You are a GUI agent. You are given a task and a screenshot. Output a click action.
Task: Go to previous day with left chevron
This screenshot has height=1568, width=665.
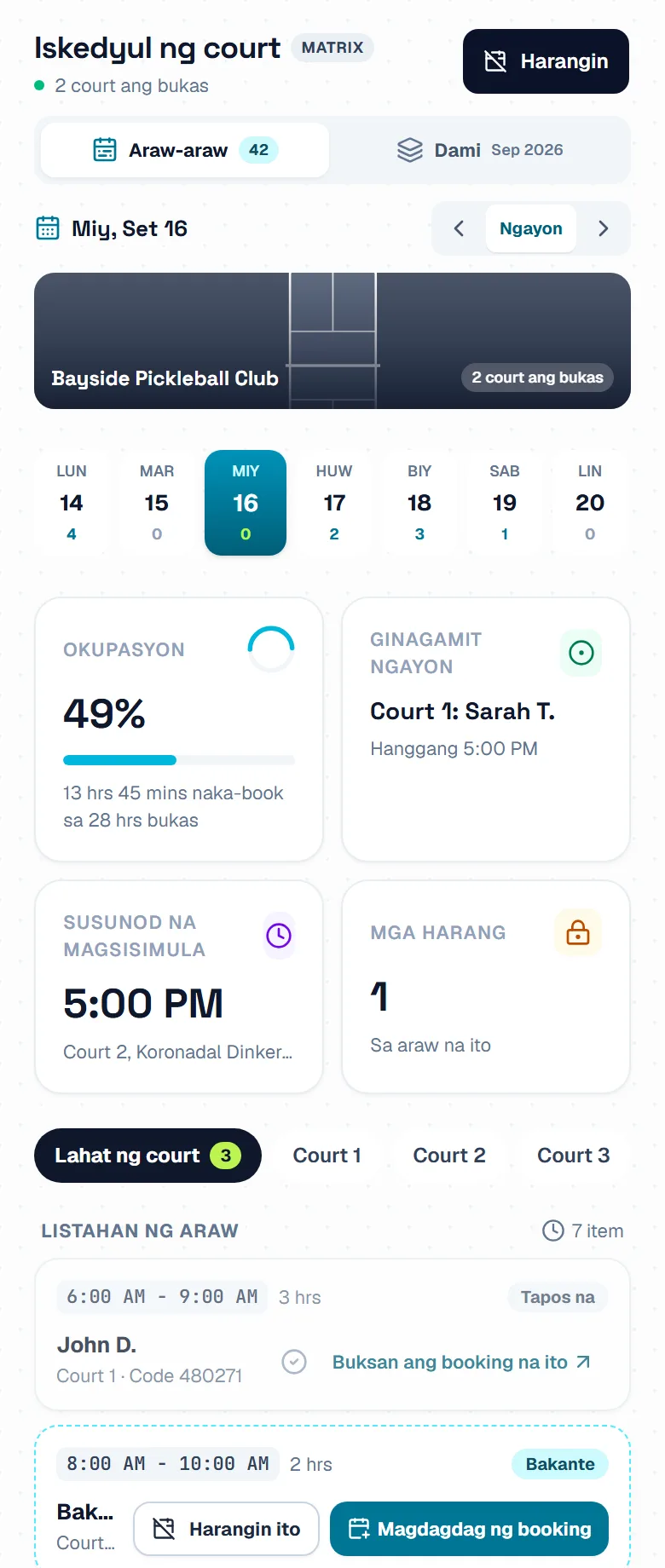tap(459, 228)
